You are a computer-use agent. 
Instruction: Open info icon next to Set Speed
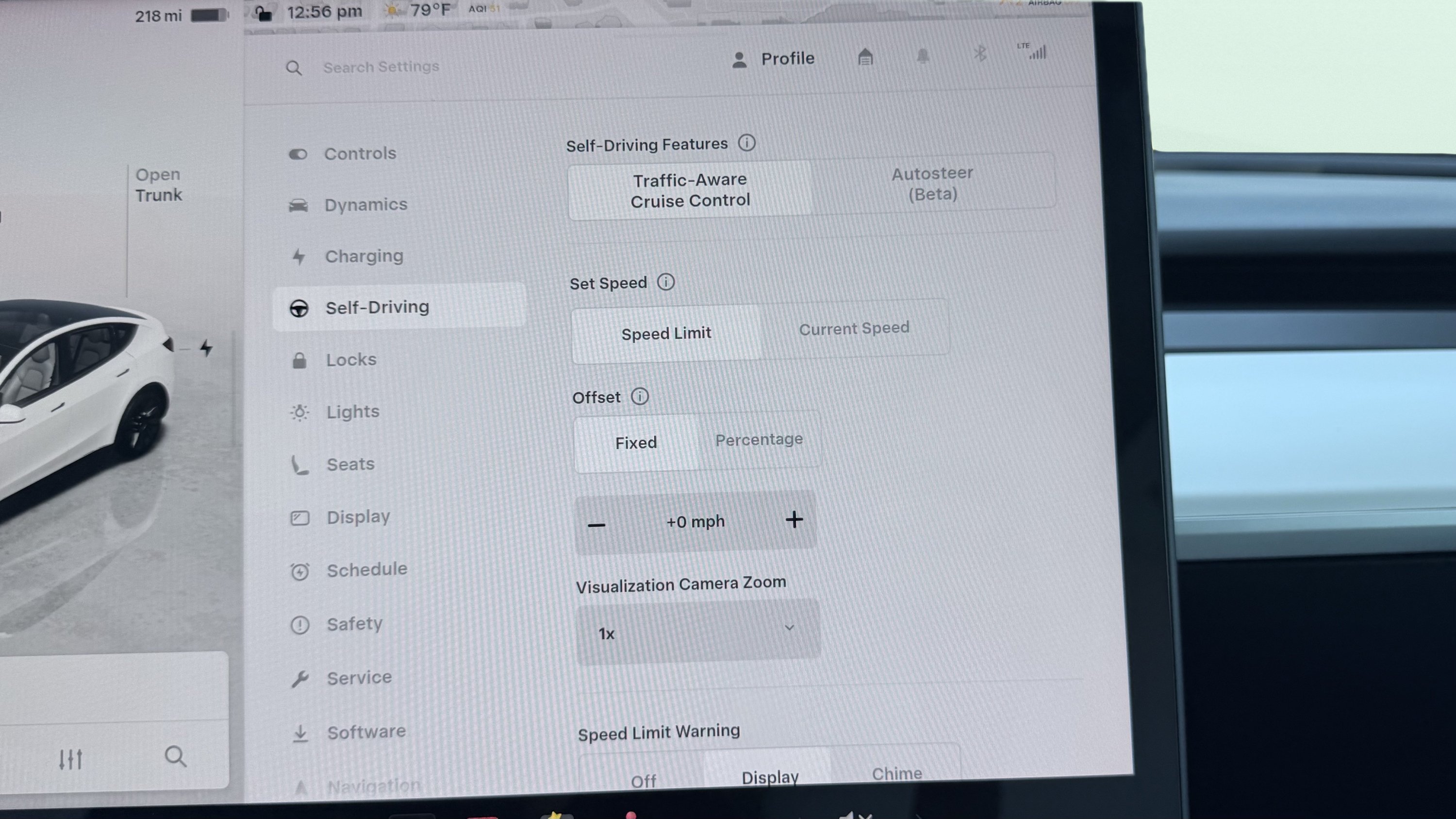click(x=666, y=282)
